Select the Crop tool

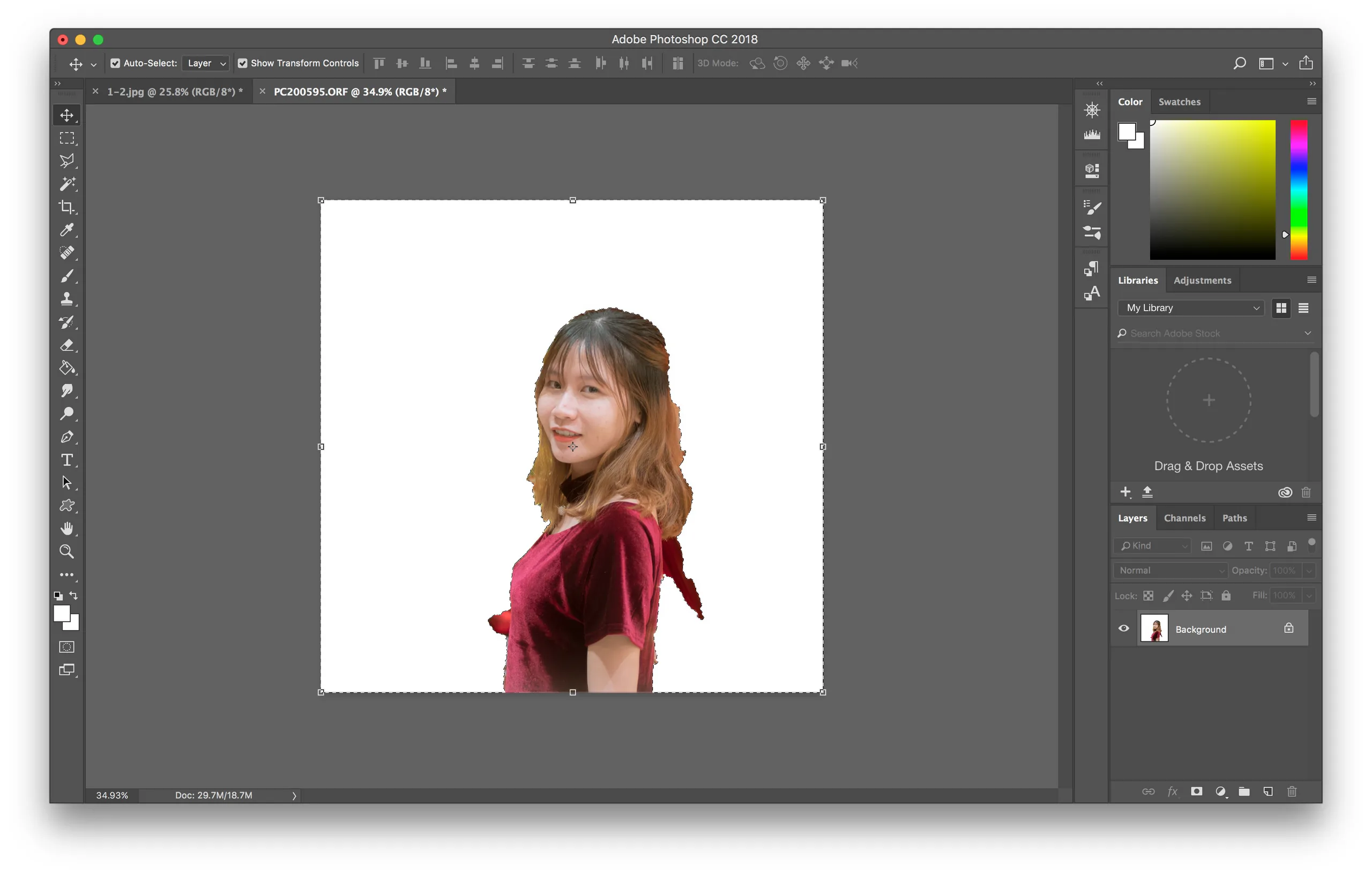(x=66, y=207)
